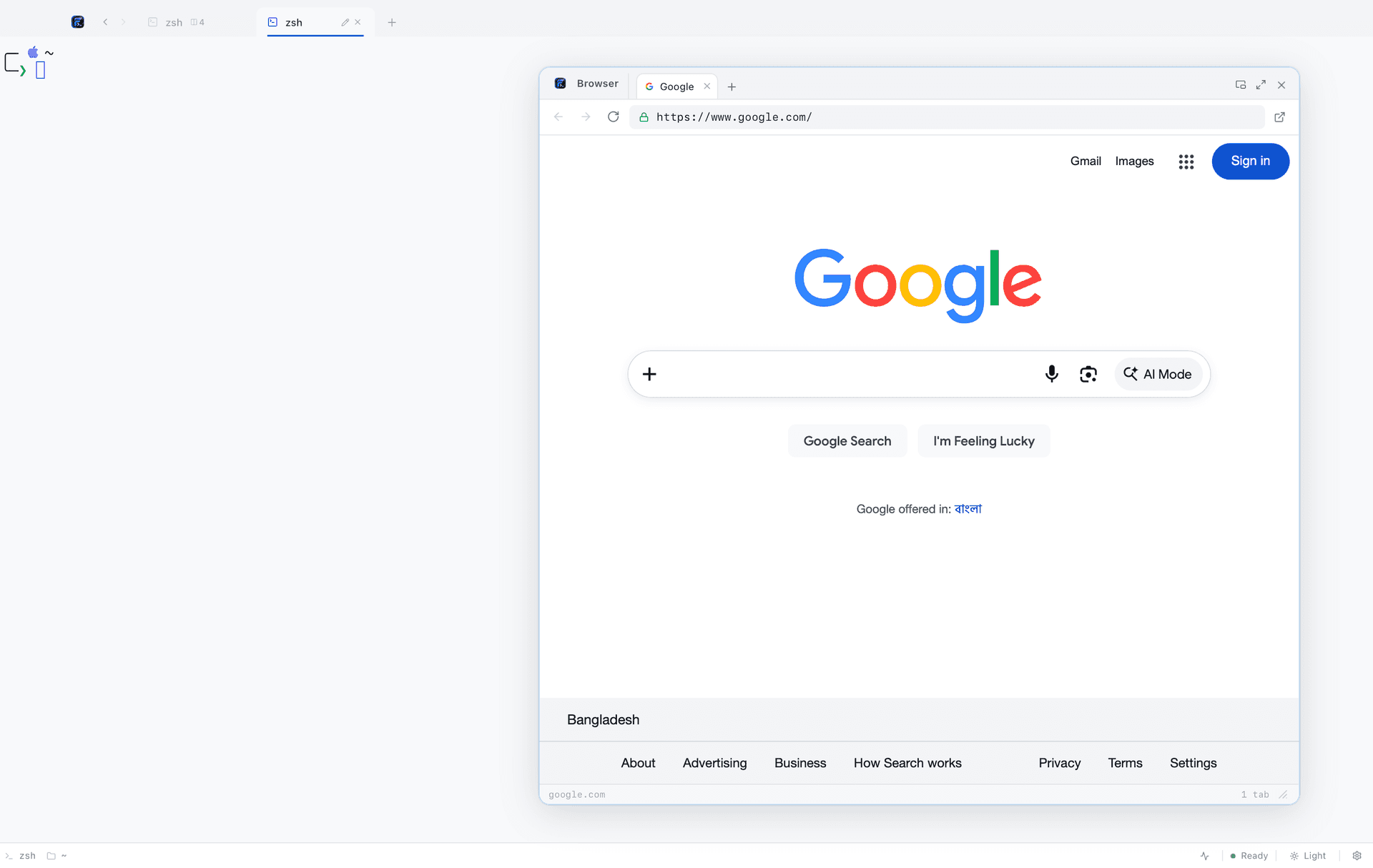Open How Search works link

coord(907,763)
